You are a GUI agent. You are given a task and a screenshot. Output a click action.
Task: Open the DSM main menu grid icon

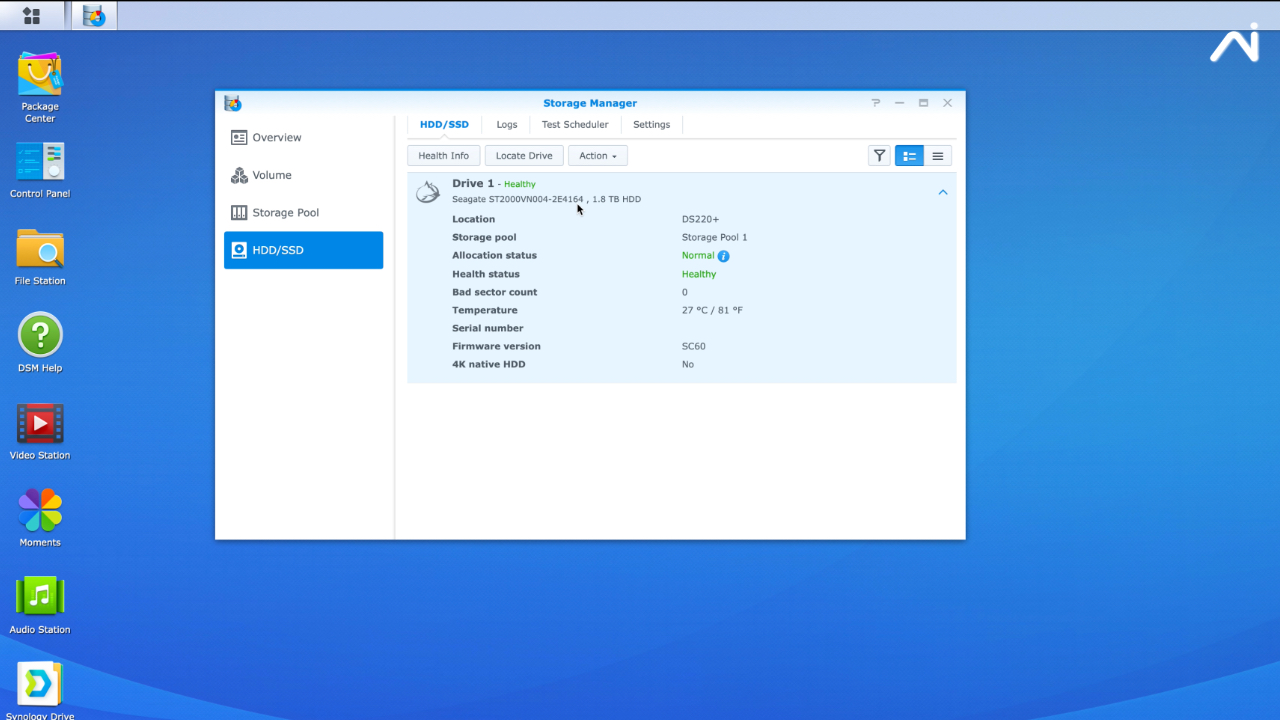[x=31, y=15]
